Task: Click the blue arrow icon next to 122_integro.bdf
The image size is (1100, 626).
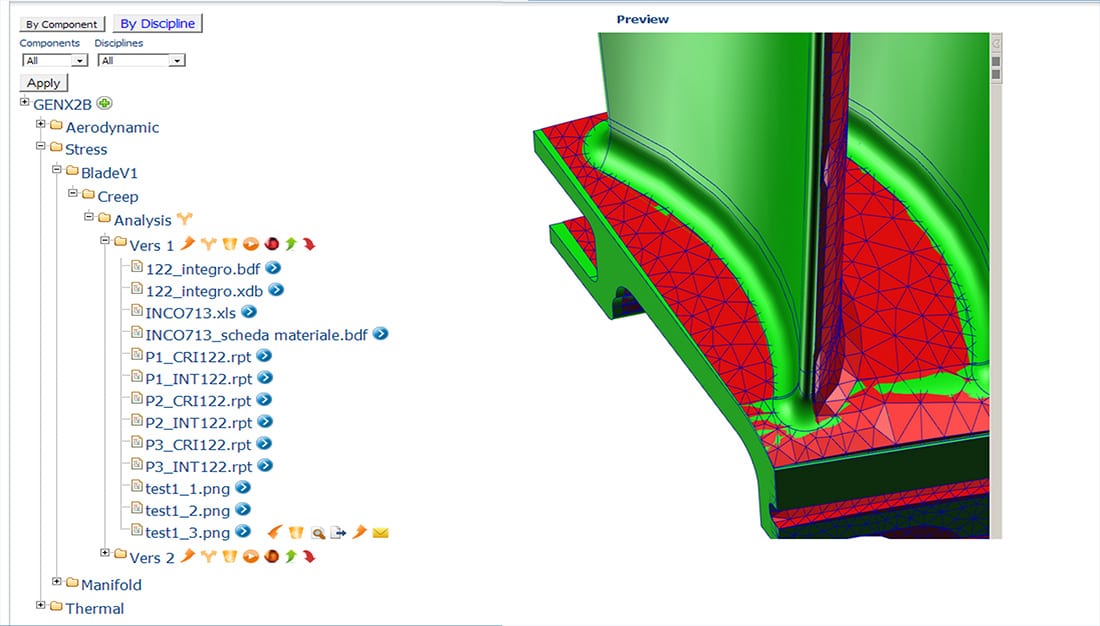Action: 273,268
